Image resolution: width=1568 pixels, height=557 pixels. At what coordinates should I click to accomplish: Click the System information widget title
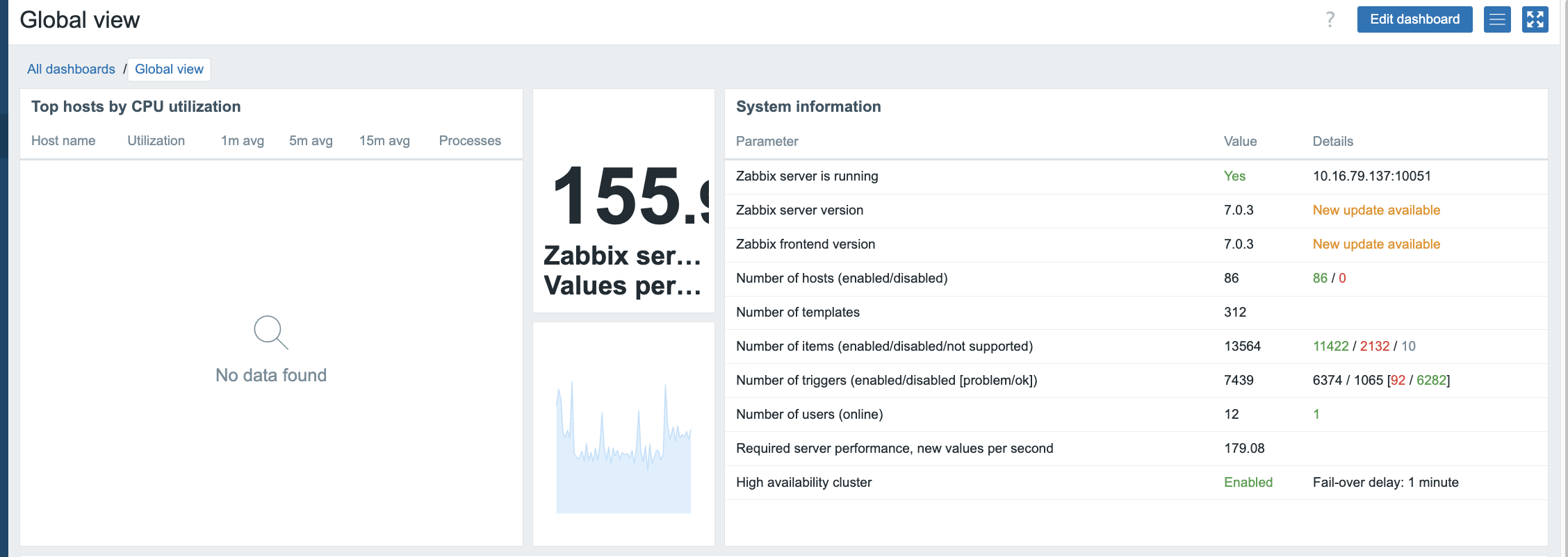click(x=808, y=107)
